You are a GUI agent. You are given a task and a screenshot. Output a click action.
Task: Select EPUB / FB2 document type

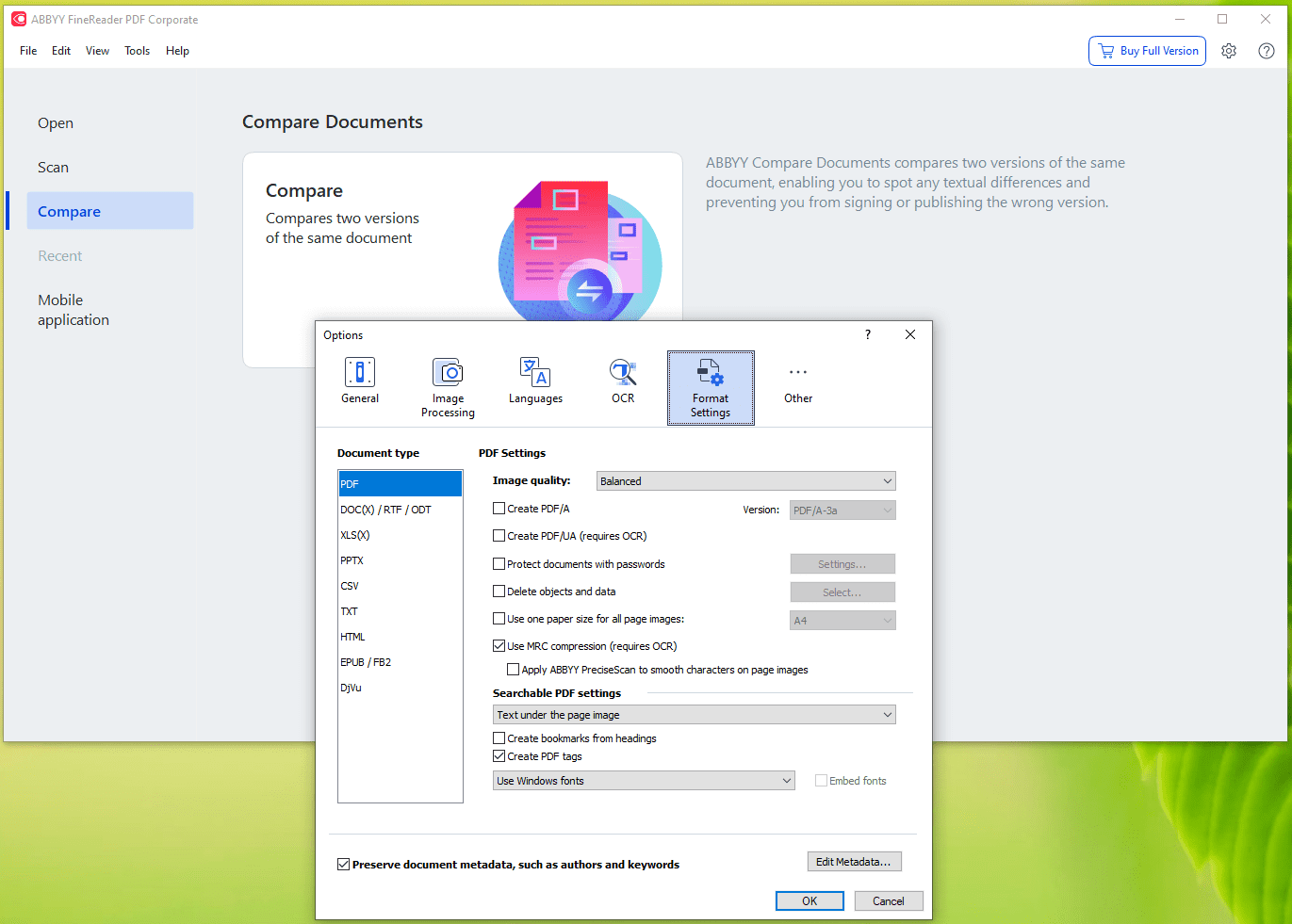[401, 662]
